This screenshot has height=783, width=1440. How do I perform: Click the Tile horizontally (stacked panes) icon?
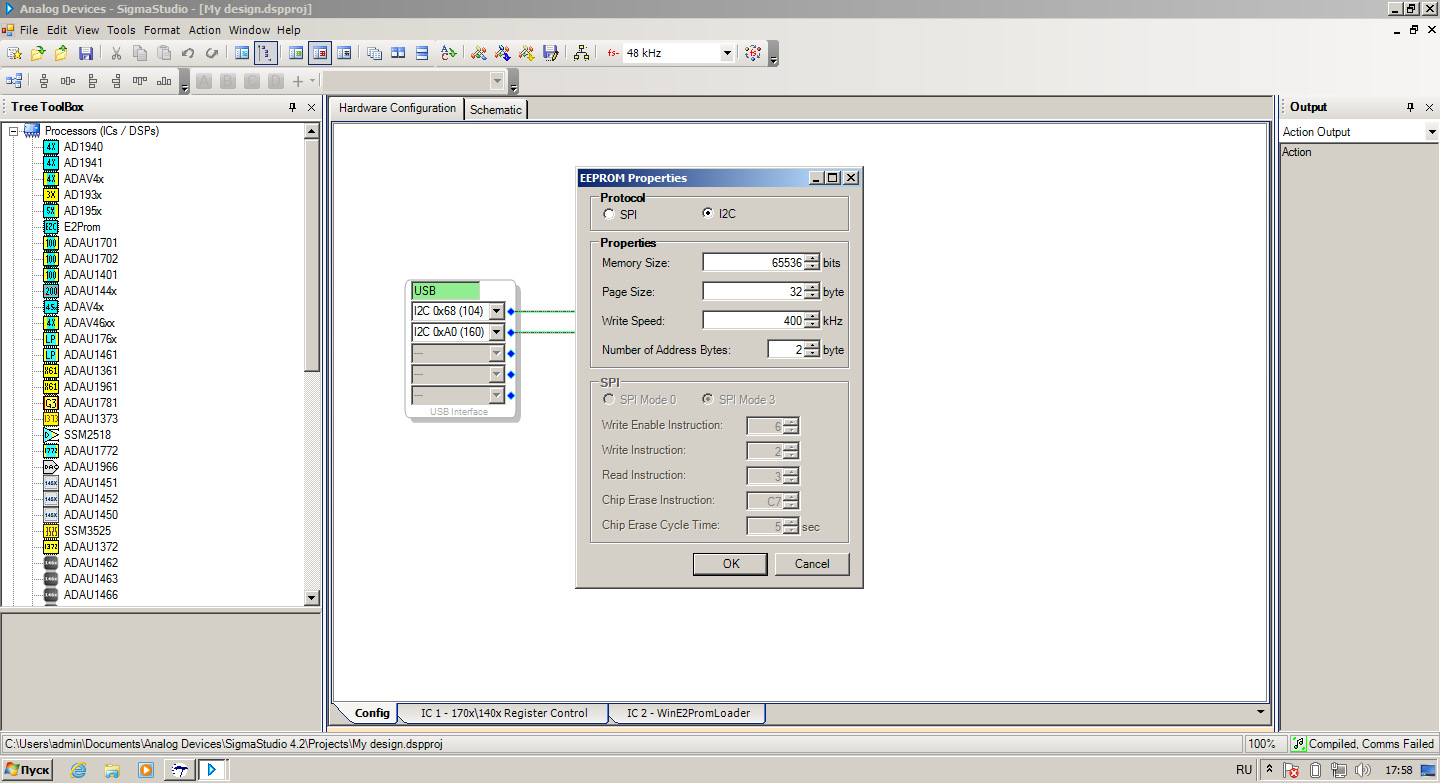click(422, 53)
